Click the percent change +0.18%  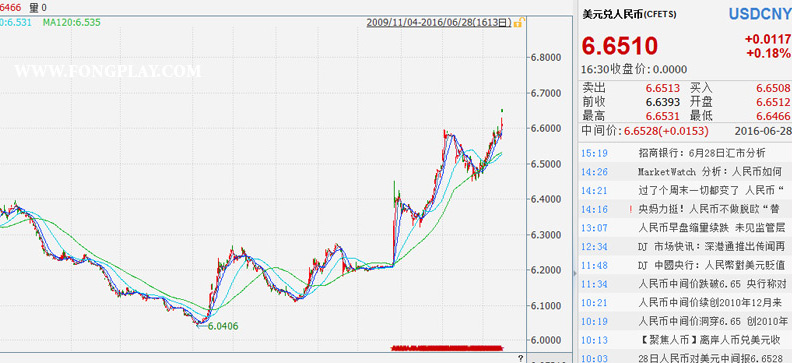coord(768,54)
